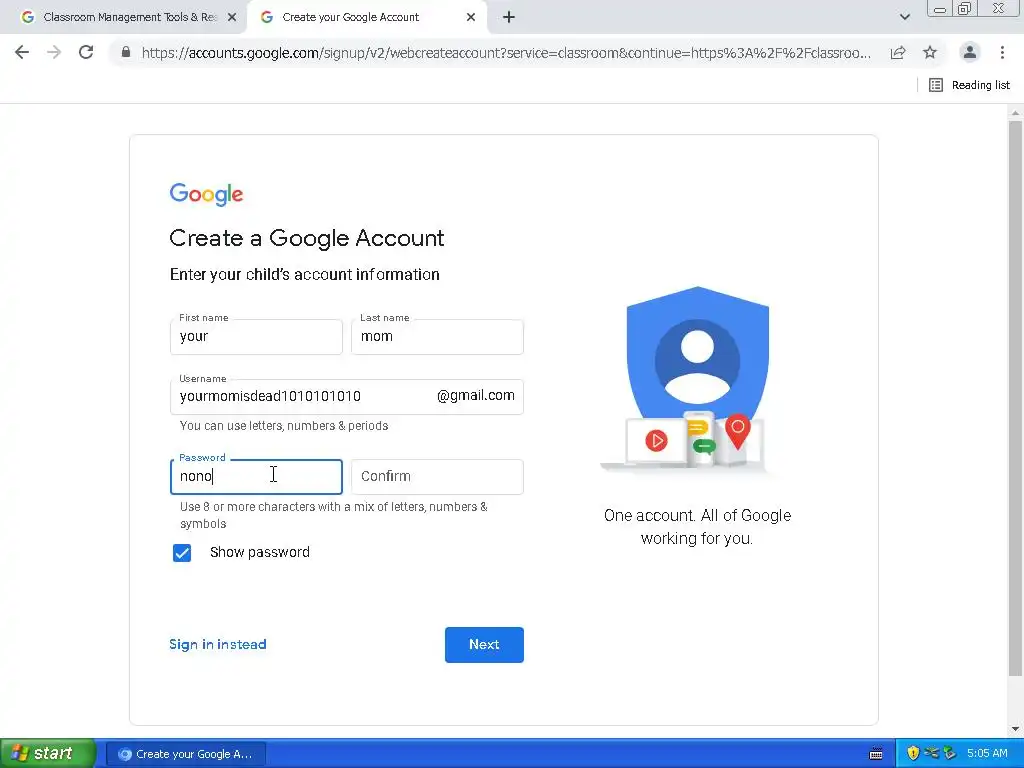View site security lock icon

point(126,52)
